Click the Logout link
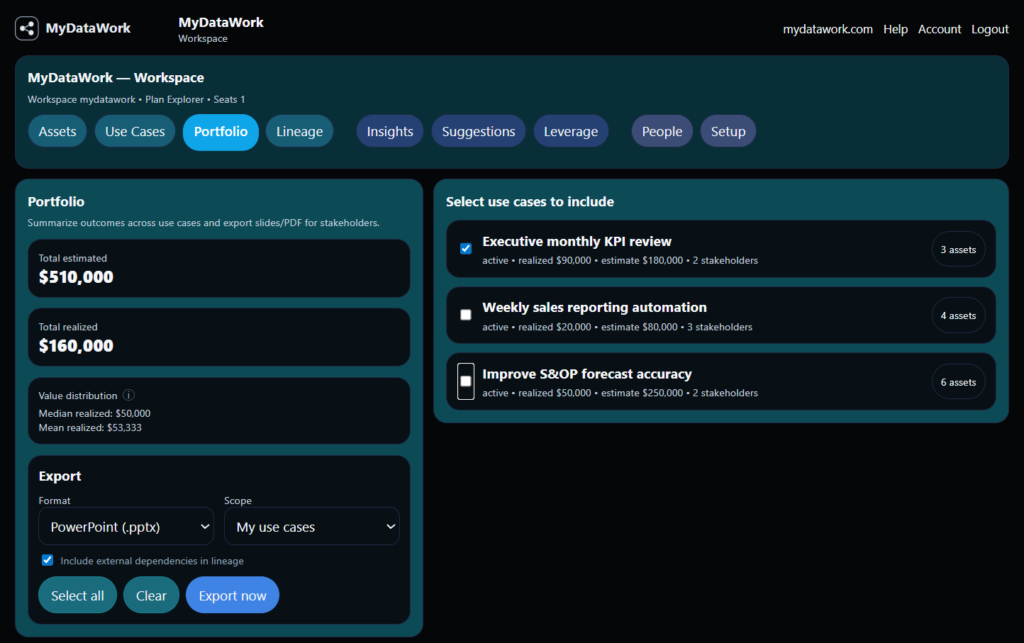Viewport: 1024px width, 643px height. click(989, 29)
